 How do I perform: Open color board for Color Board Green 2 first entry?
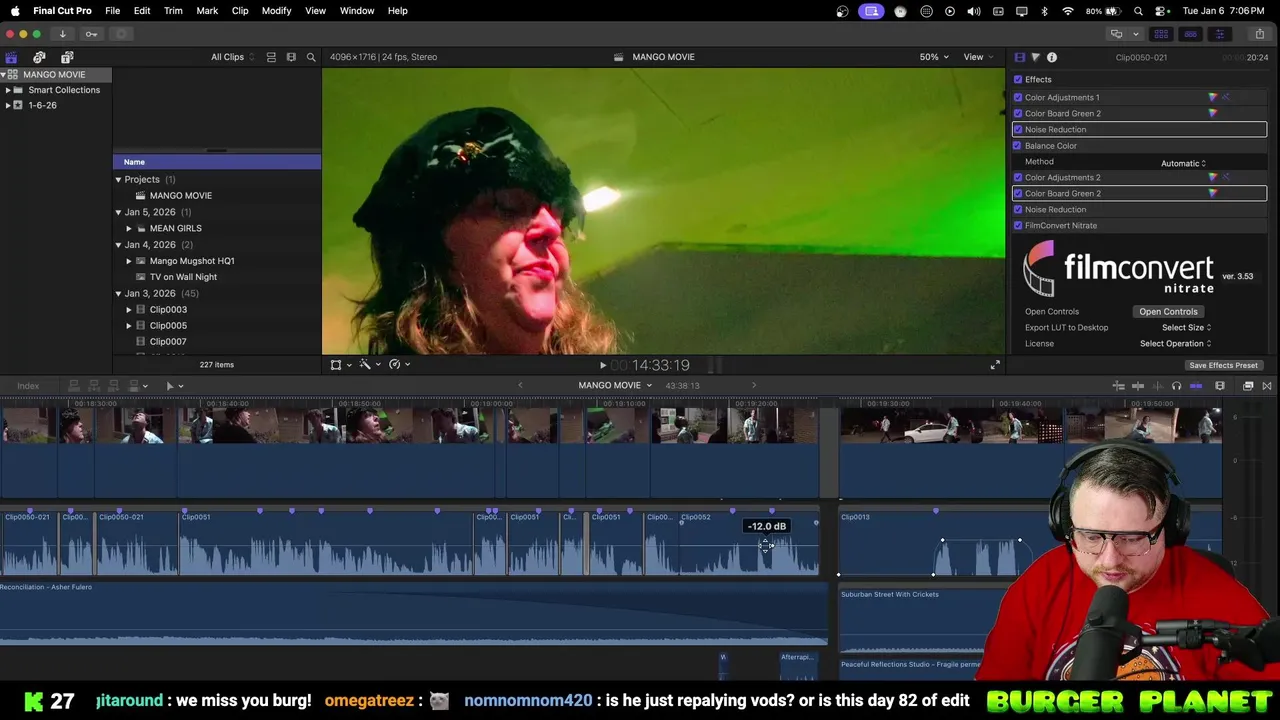[x=1213, y=113]
